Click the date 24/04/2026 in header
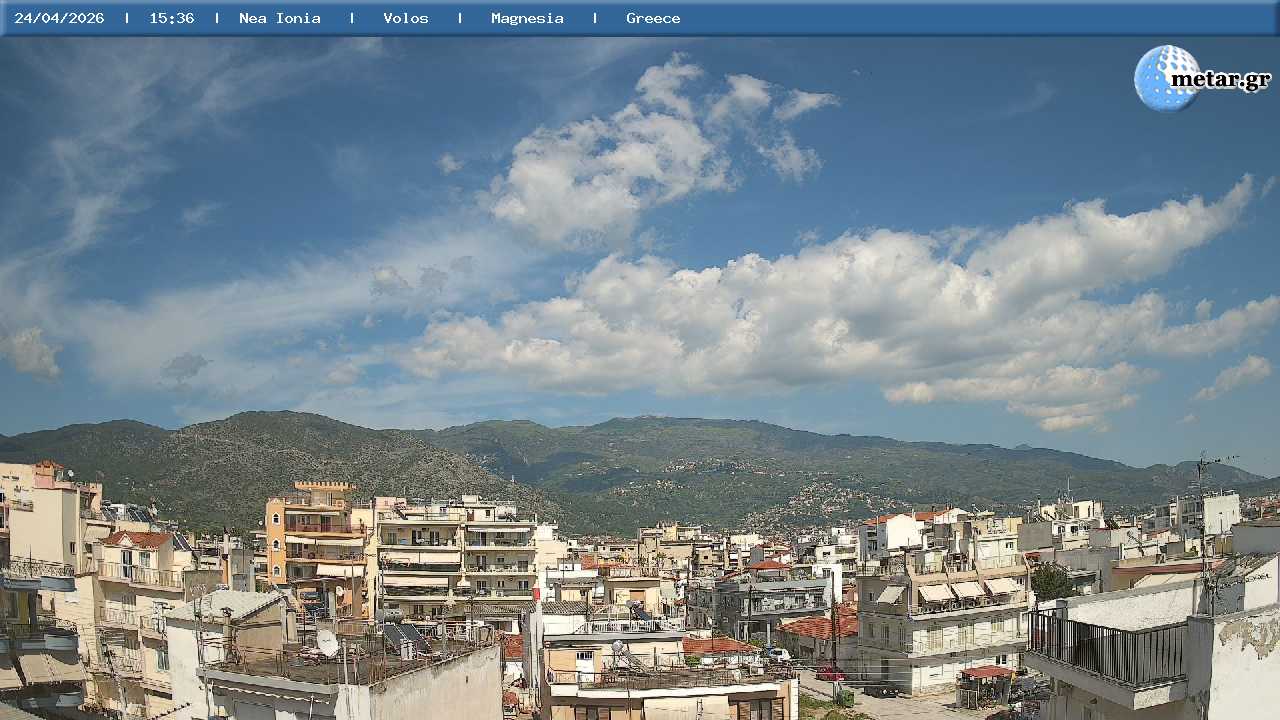This screenshot has height=720, width=1280. [59, 18]
